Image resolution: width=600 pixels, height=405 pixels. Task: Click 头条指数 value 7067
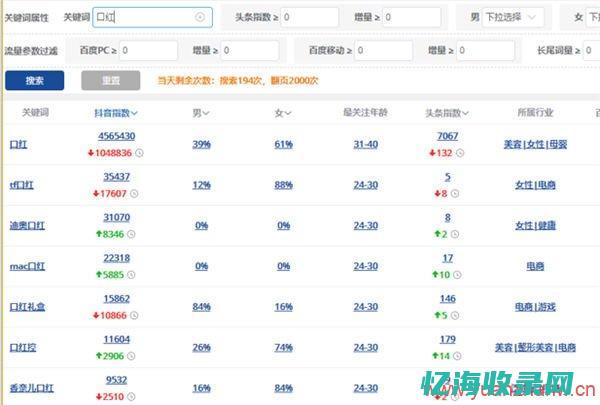(448, 136)
